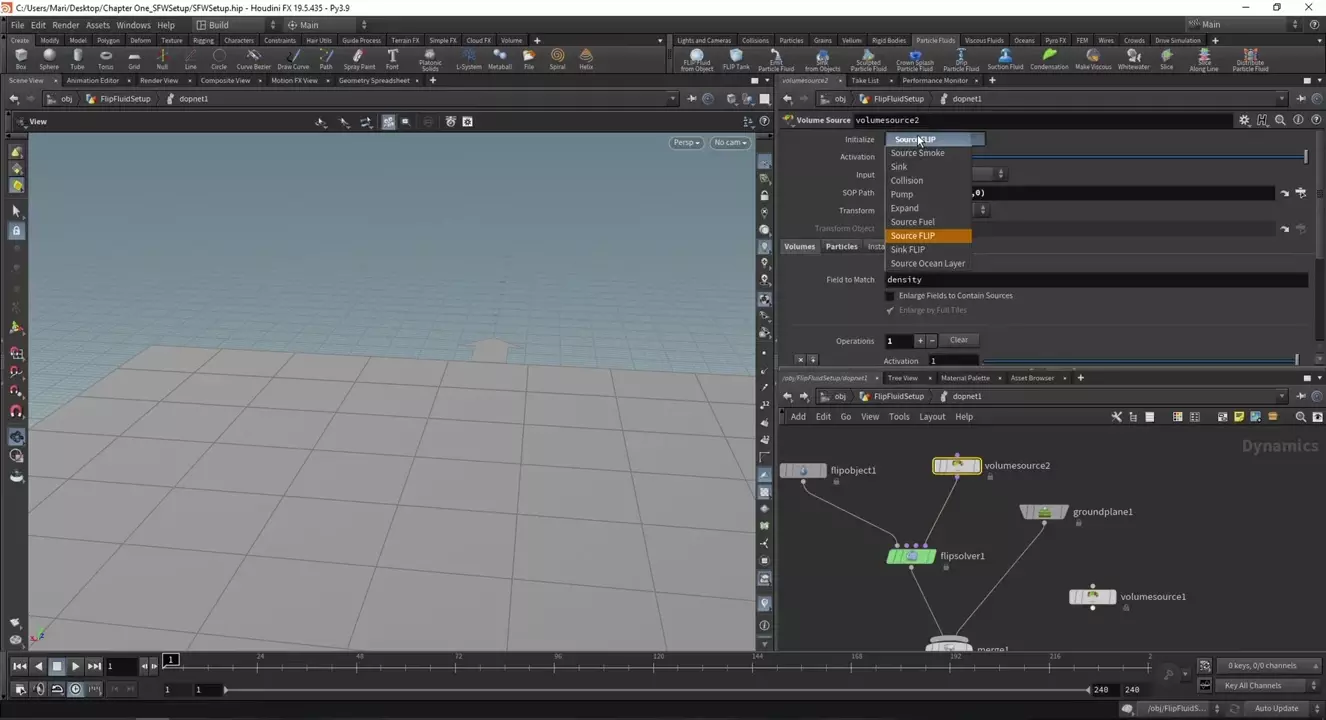1326x720 pixels.
Task: Choose the FLIP Tank shelf tool
Action: pyautogui.click(x=736, y=58)
